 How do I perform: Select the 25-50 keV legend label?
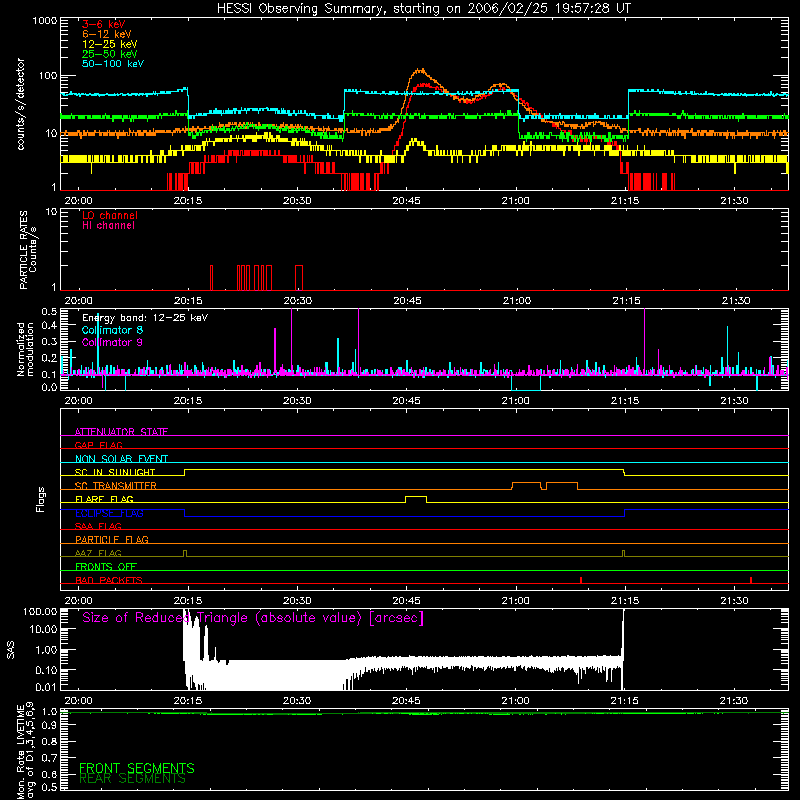[x=110, y=54]
